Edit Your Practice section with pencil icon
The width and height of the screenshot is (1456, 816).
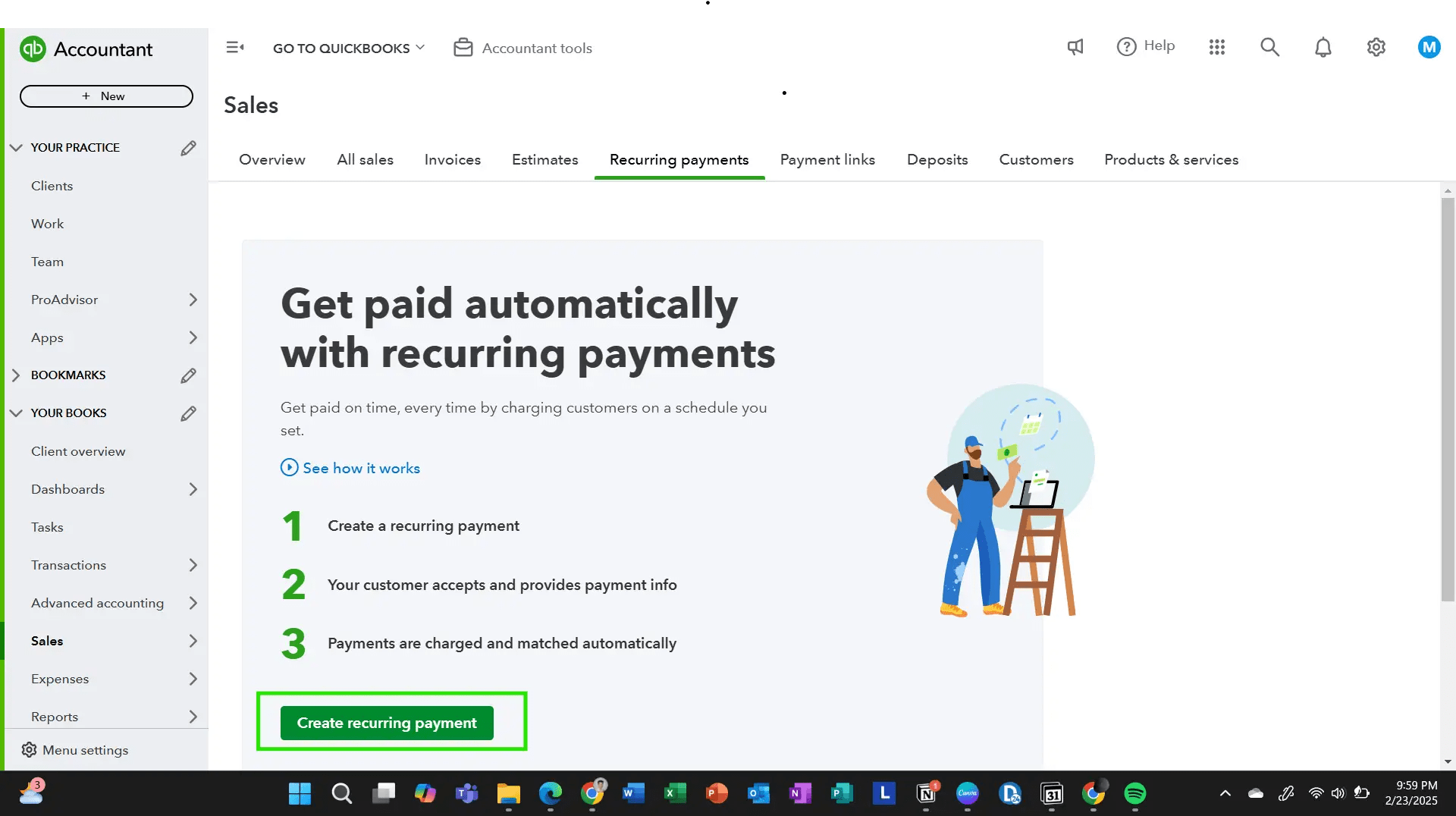[188, 148]
